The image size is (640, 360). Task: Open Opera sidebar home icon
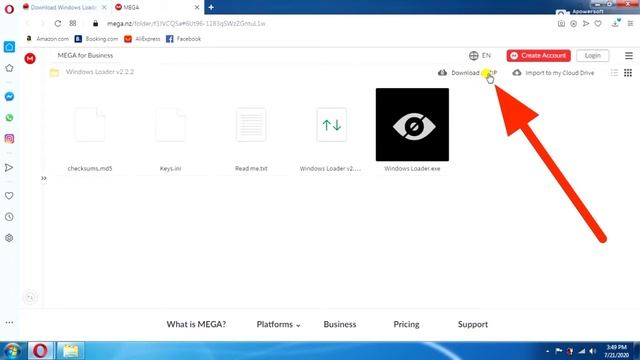[x=9, y=47]
